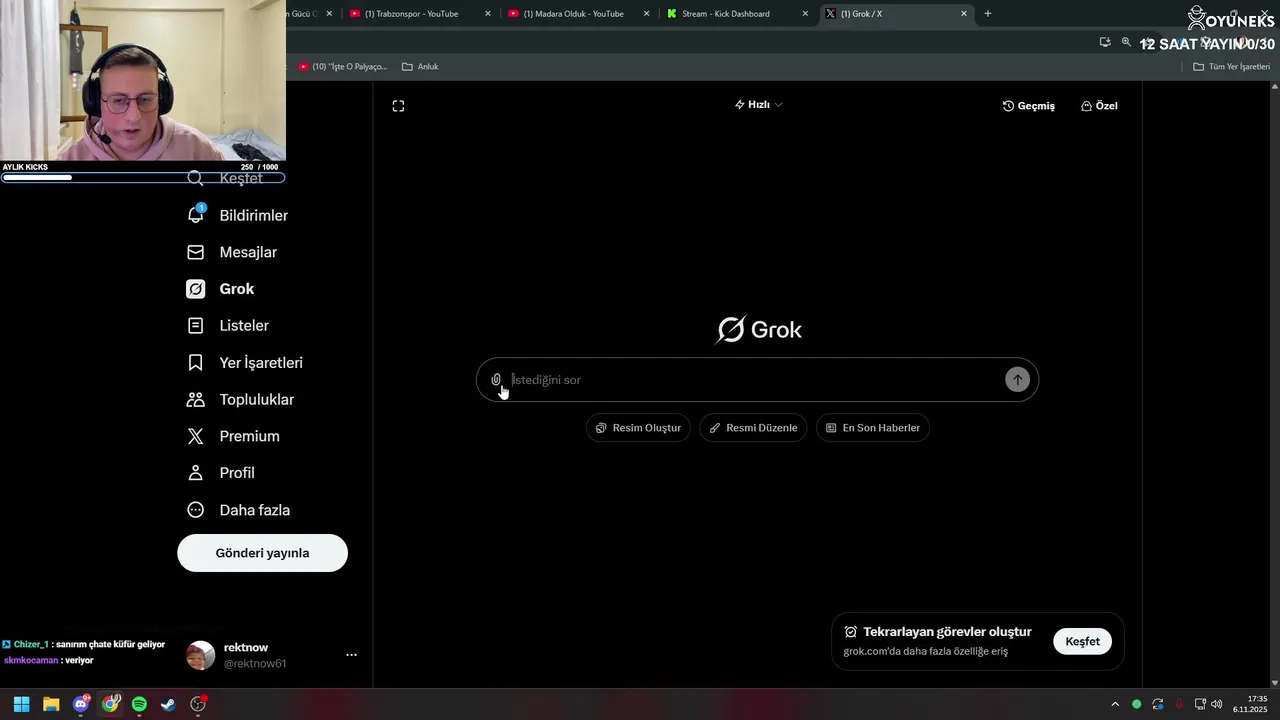Viewport: 1280px width, 720px height.
Task: Click Mesajlar label
Action: 248,253
